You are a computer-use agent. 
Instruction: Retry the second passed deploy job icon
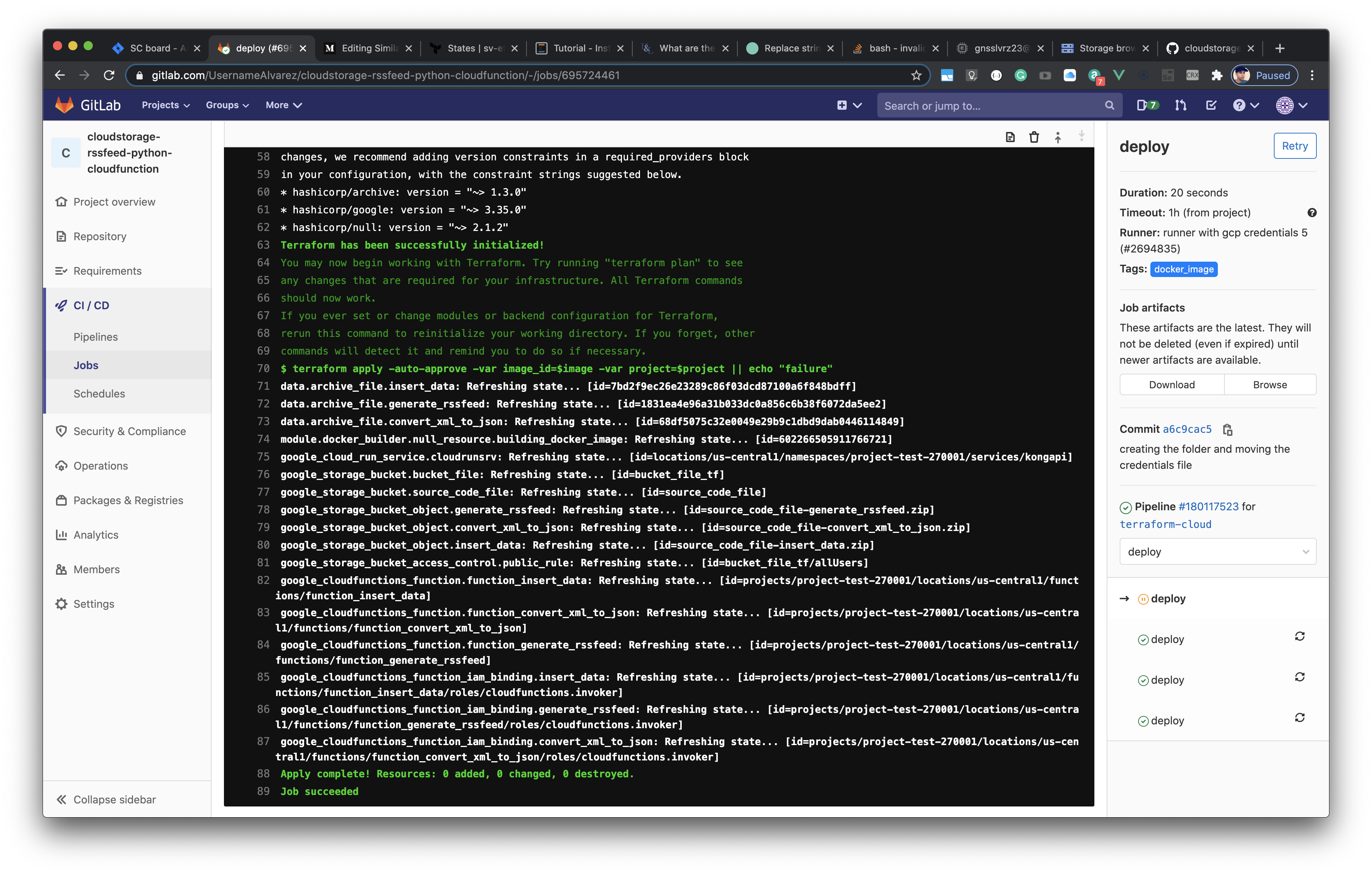1299,677
